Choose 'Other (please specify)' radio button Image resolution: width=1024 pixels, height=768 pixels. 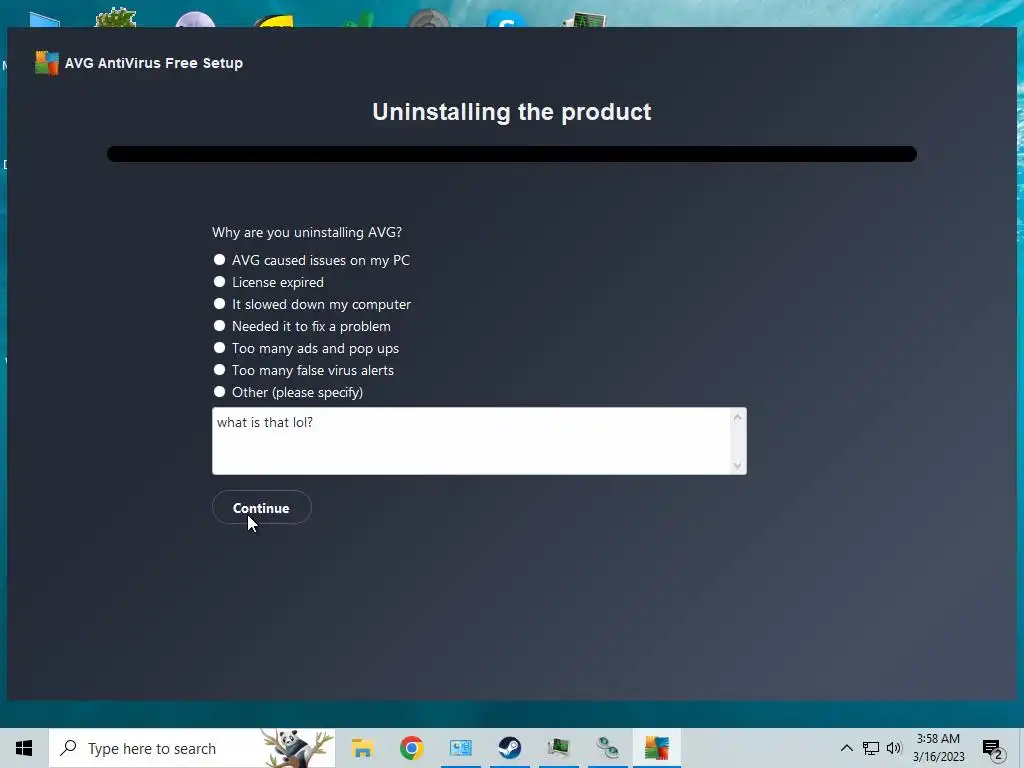(219, 392)
